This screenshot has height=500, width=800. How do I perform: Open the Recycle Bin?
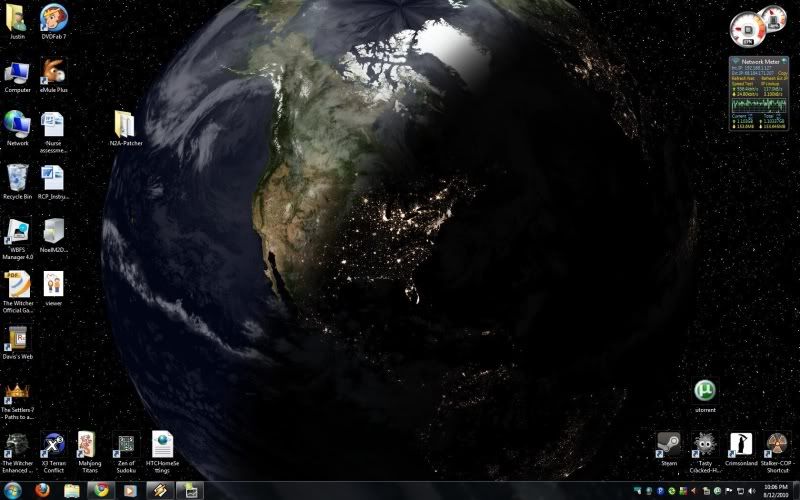pyautogui.click(x=17, y=177)
